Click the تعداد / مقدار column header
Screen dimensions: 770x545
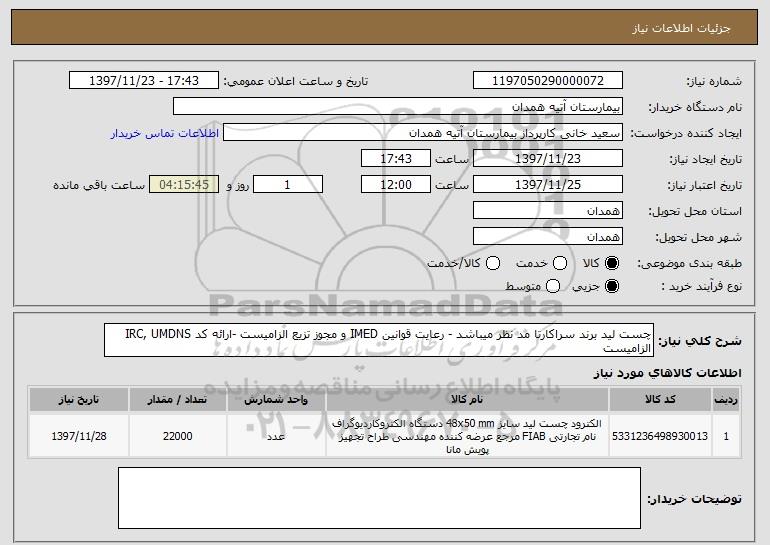(x=177, y=400)
